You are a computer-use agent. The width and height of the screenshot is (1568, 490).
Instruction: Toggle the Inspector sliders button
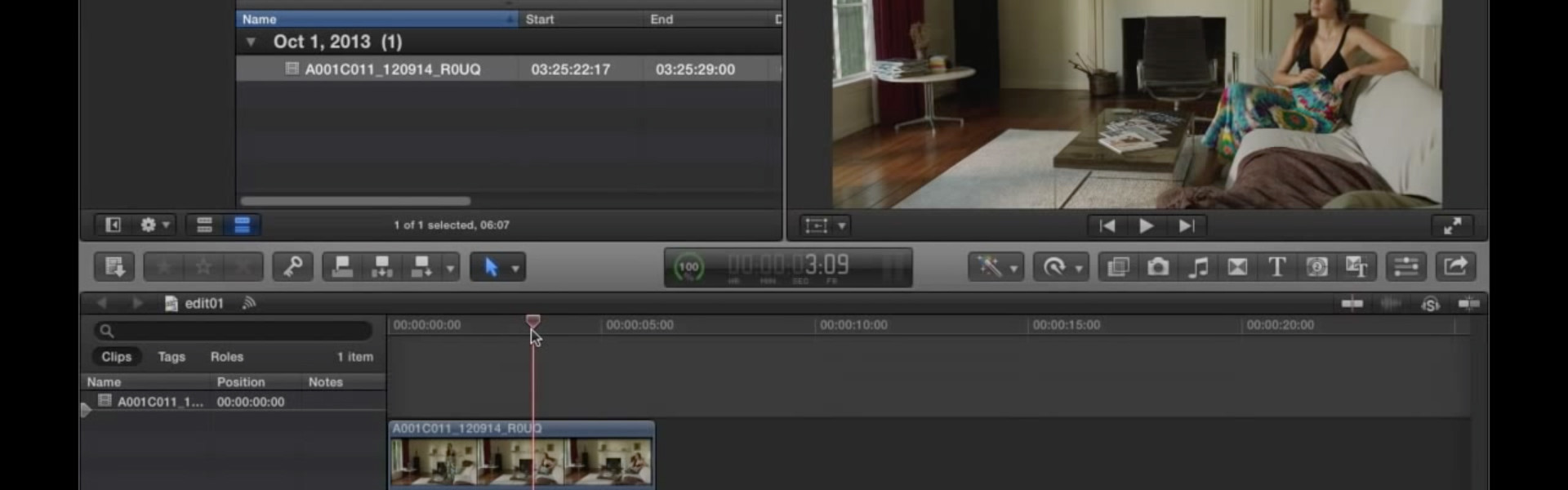point(1406,267)
